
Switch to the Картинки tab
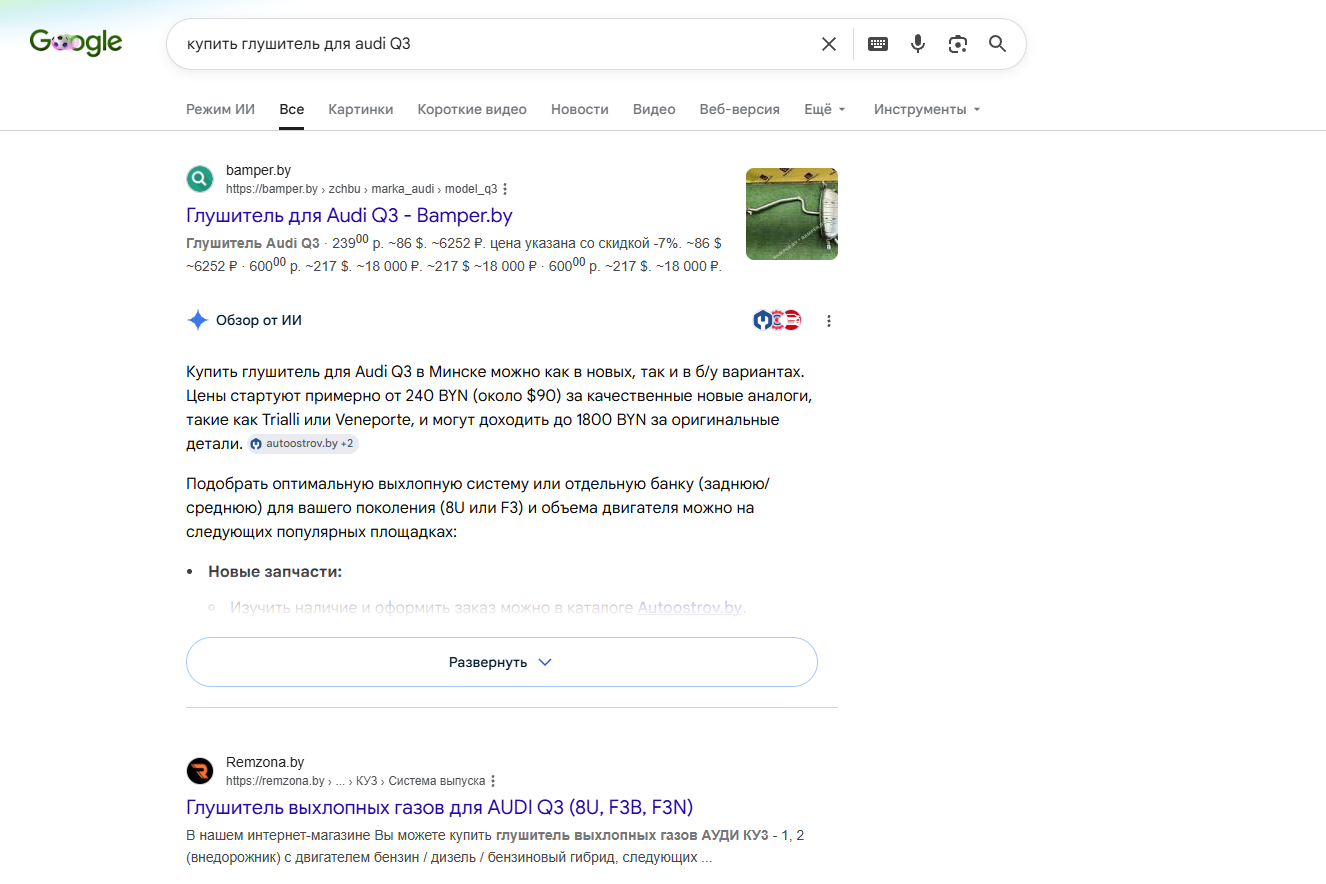click(x=361, y=109)
